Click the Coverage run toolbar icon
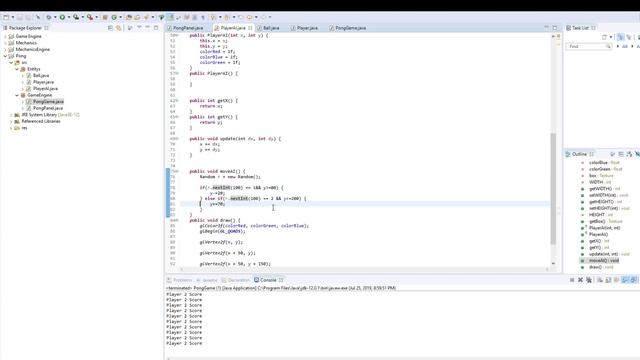The image size is (640, 360). tap(76, 17)
